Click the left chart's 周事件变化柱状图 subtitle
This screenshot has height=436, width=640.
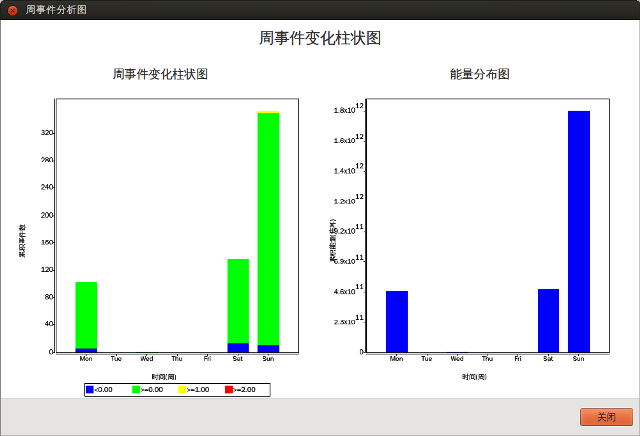160,75
